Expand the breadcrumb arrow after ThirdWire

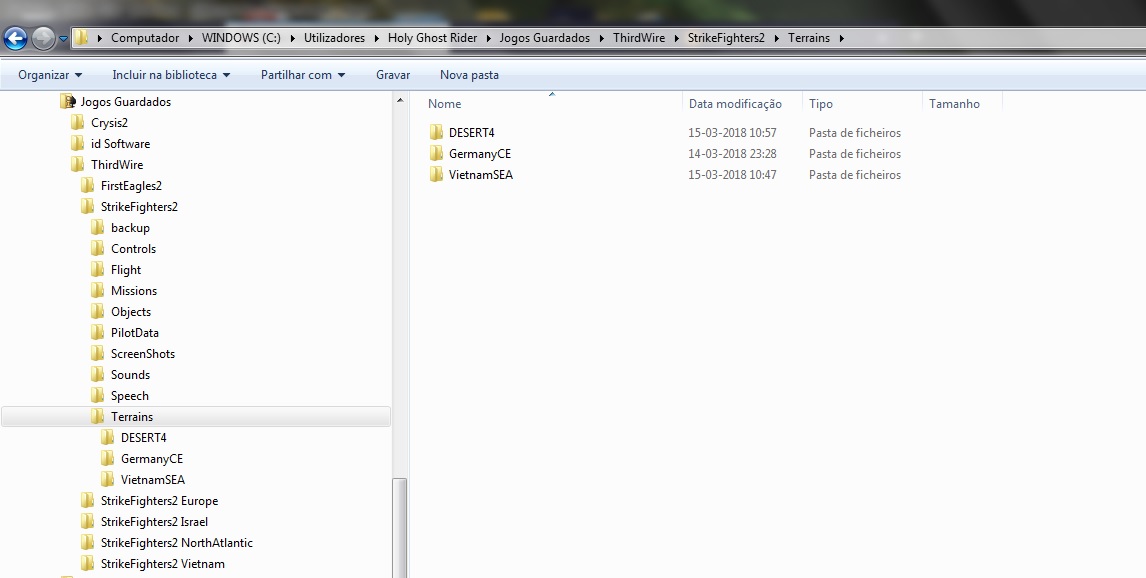pos(677,38)
